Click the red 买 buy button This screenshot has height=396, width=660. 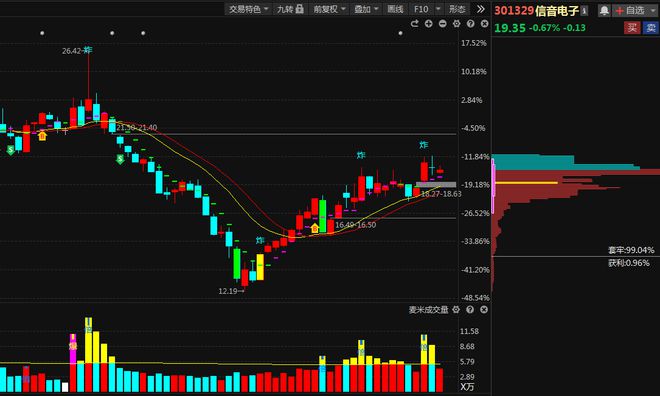coord(632,28)
